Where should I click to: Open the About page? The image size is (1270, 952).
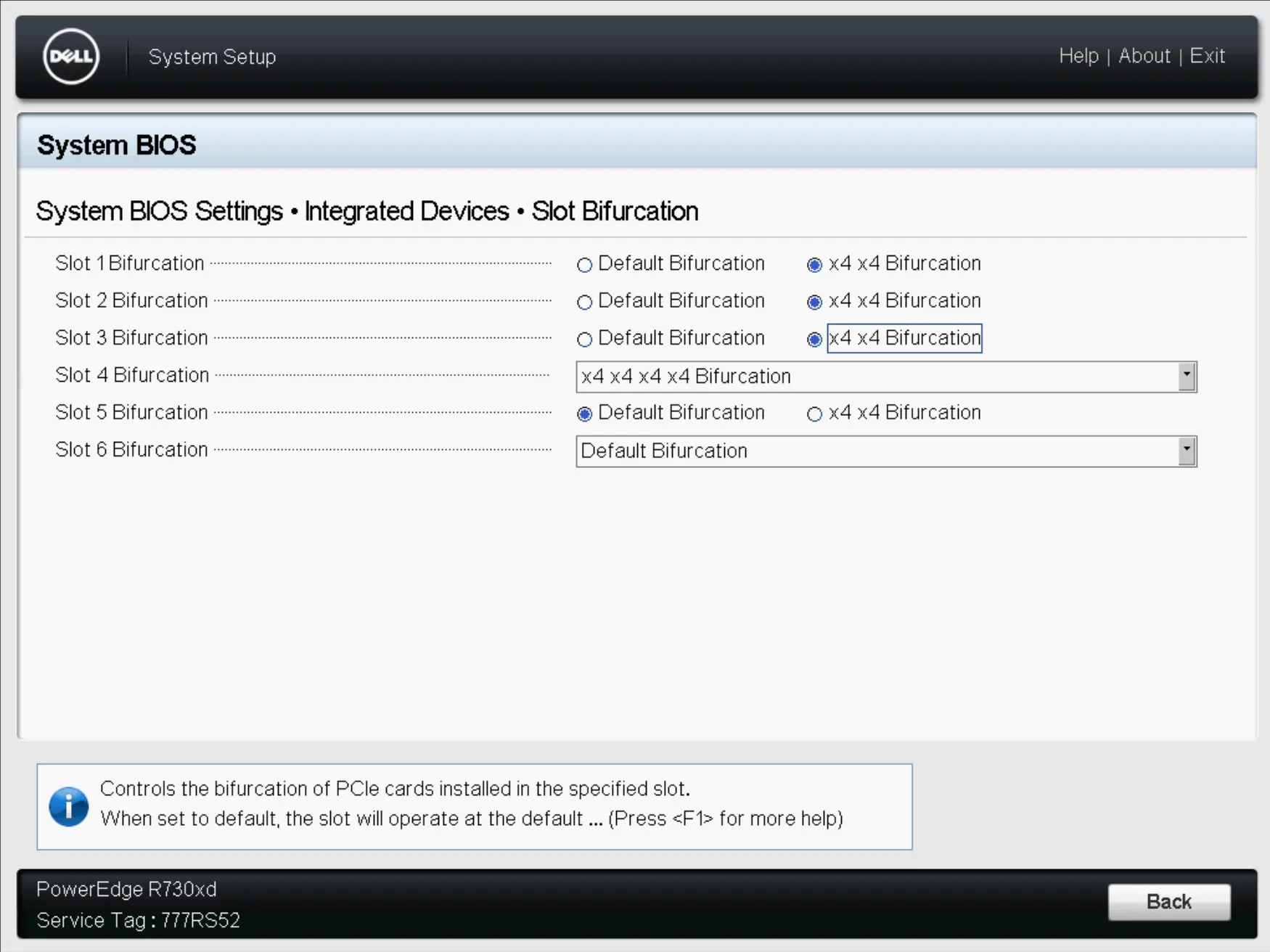(1144, 56)
